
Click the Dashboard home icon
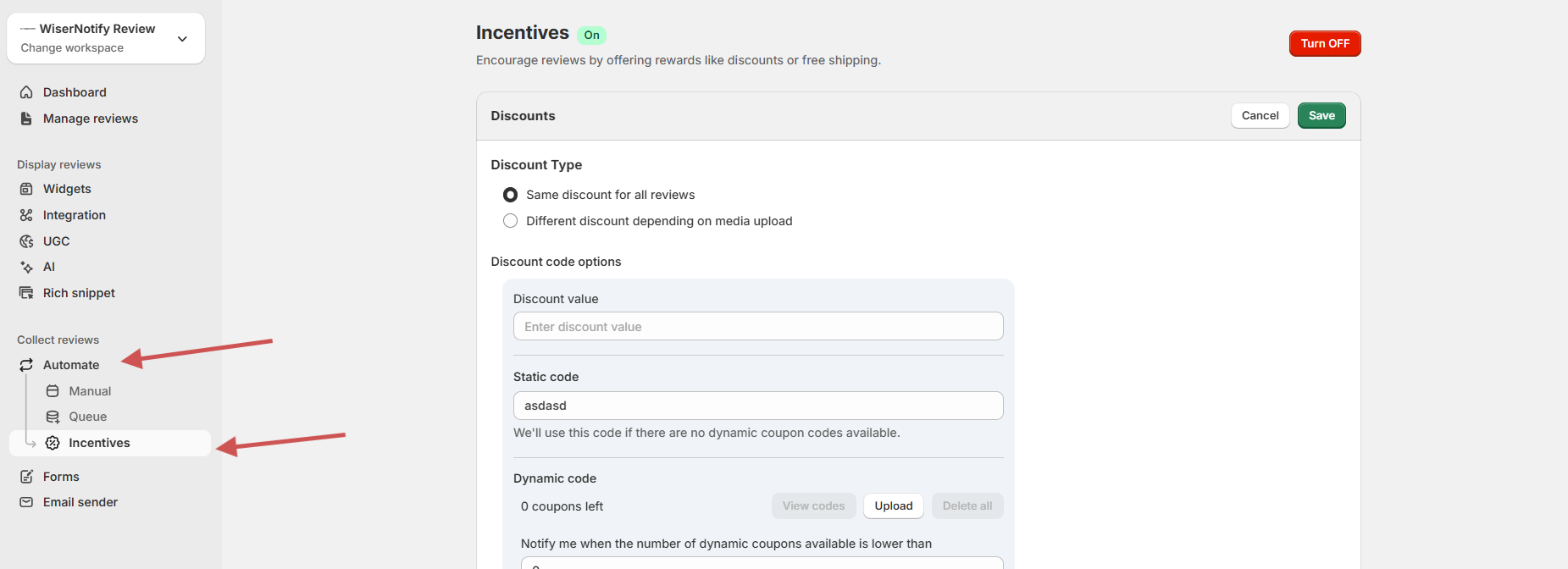(x=26, y=92)
